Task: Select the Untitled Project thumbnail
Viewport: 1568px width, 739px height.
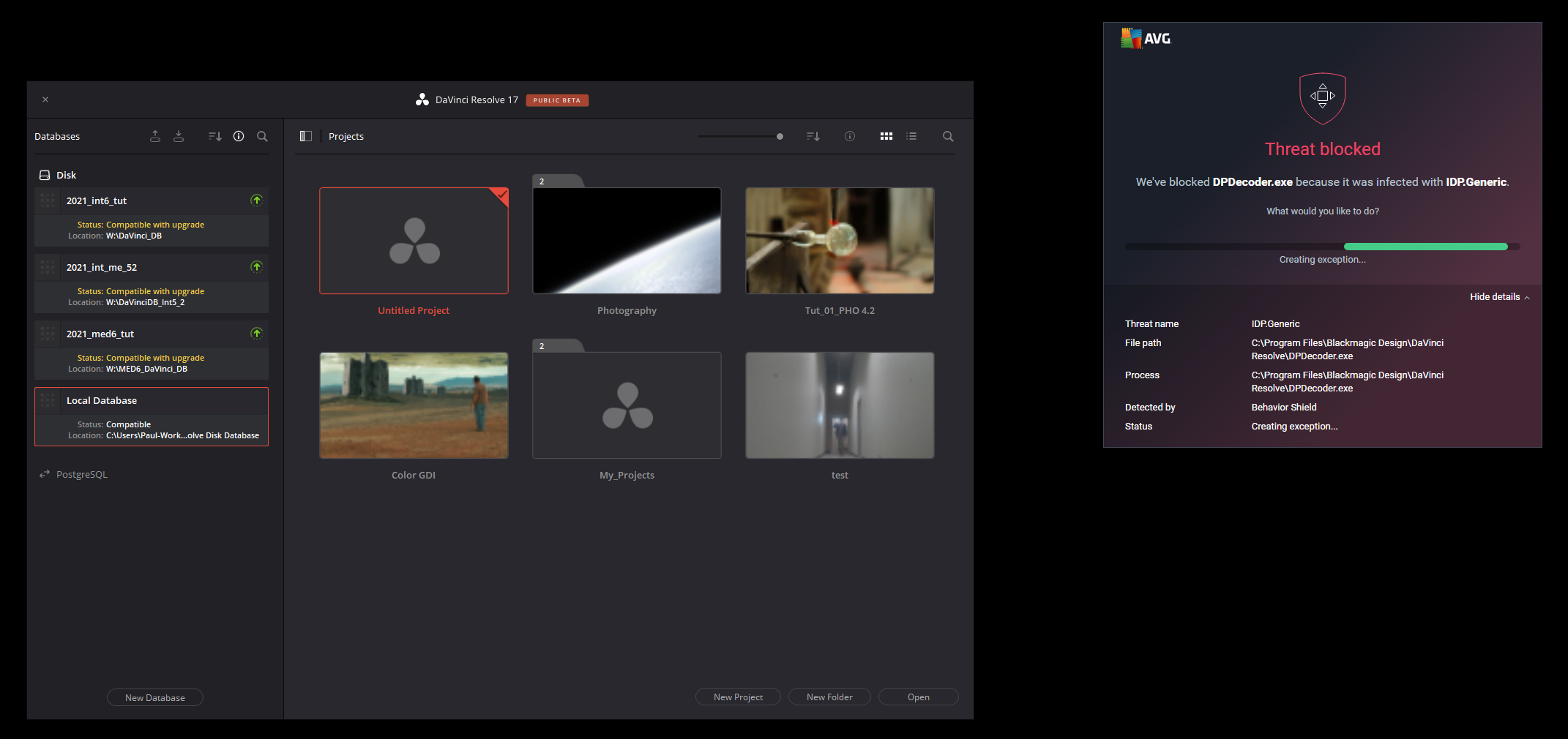Action: (x=414, y=241)
